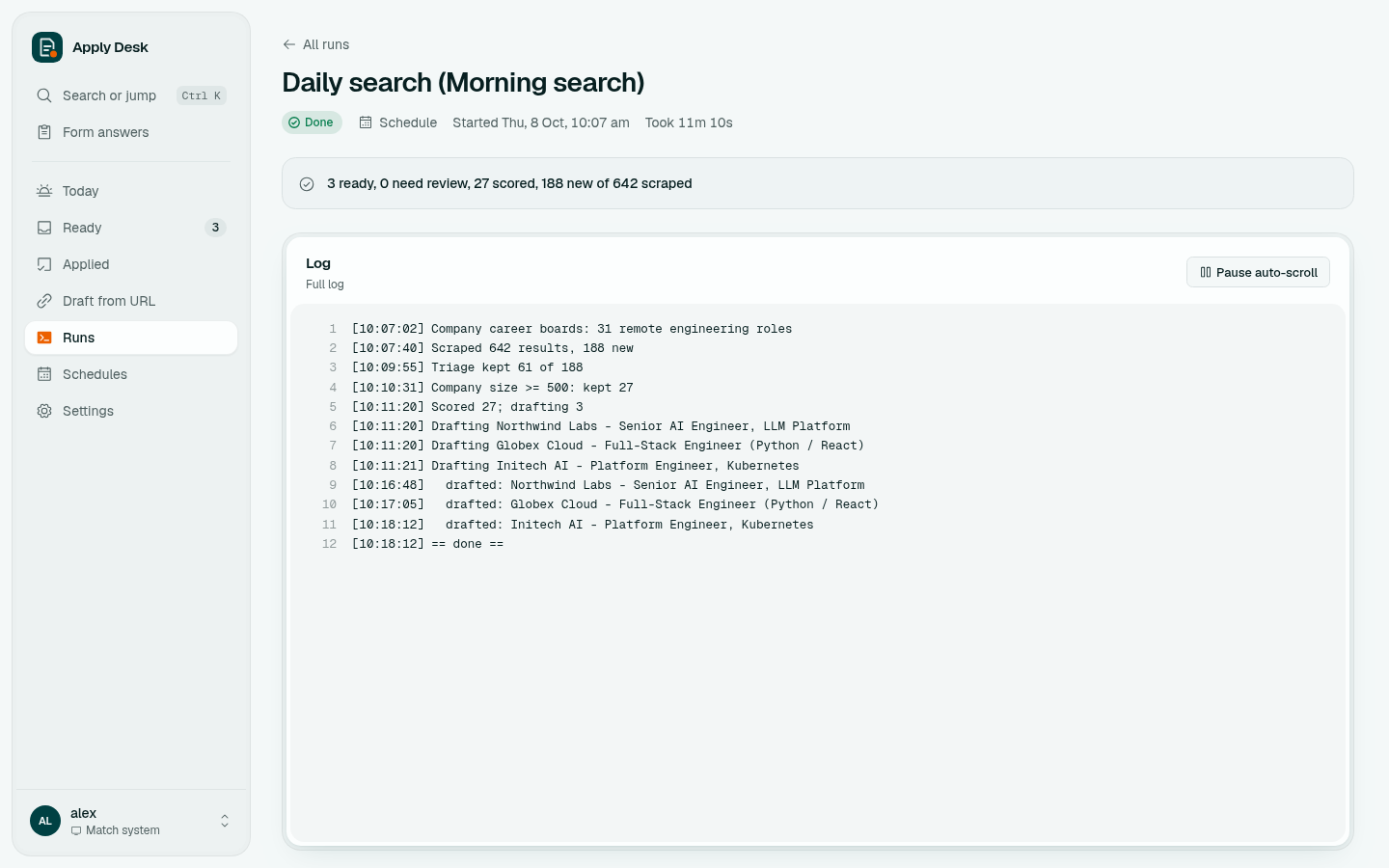Click the link icon next to Draft from URL
Viewport: 1389px width, 868px height.
click(x=44, y=301)
